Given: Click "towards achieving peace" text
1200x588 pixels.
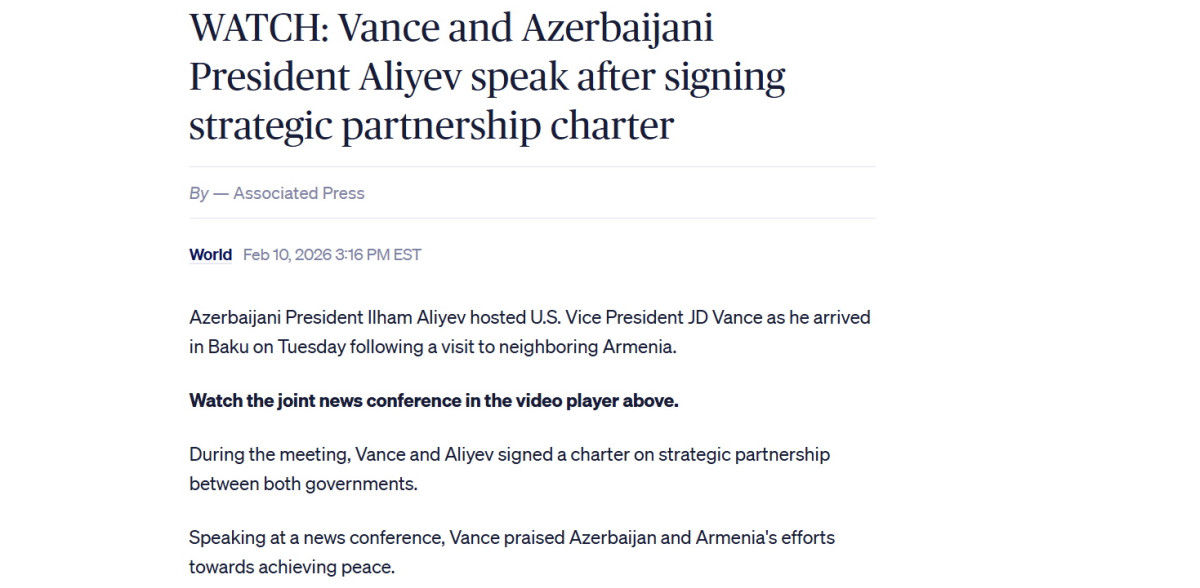Looking at the screenshot, I should [x=291, y=567].
